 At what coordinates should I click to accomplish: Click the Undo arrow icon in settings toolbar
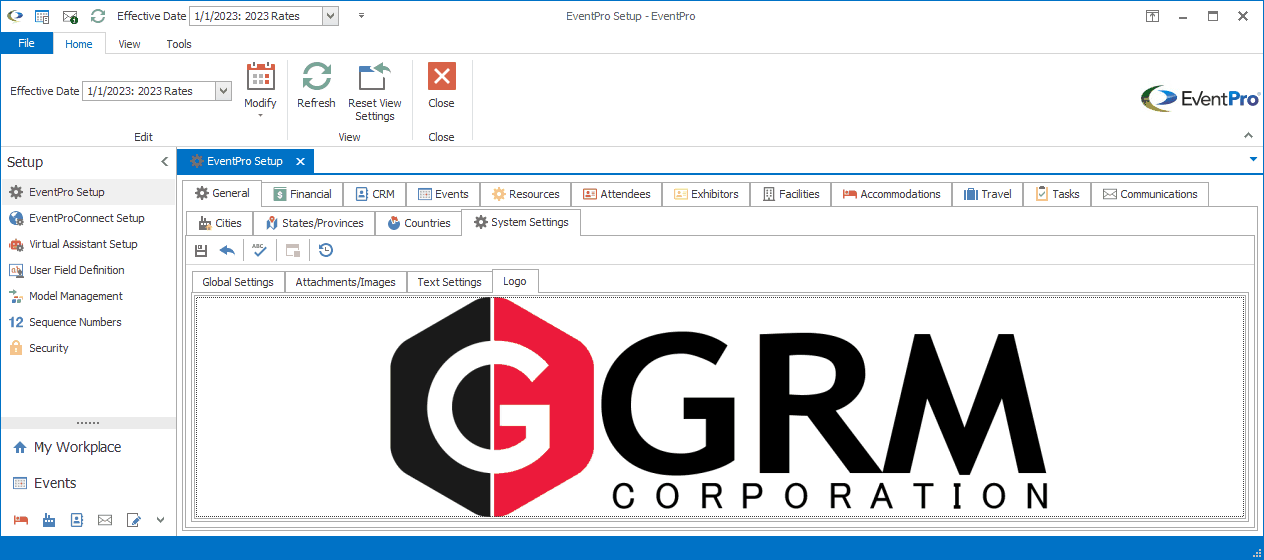tap(227, 250)
